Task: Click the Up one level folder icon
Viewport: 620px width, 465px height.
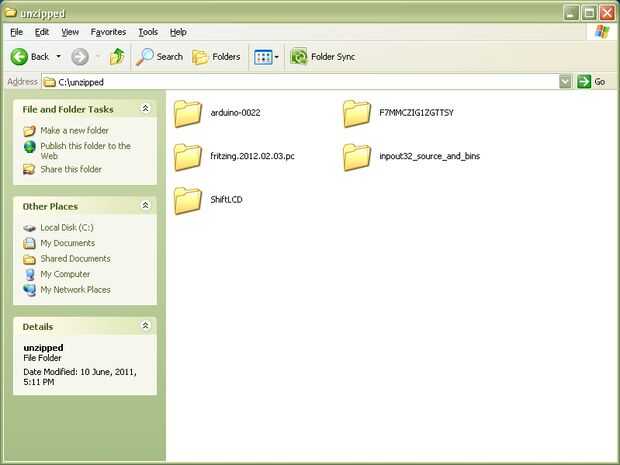Action: pos(117,57)
